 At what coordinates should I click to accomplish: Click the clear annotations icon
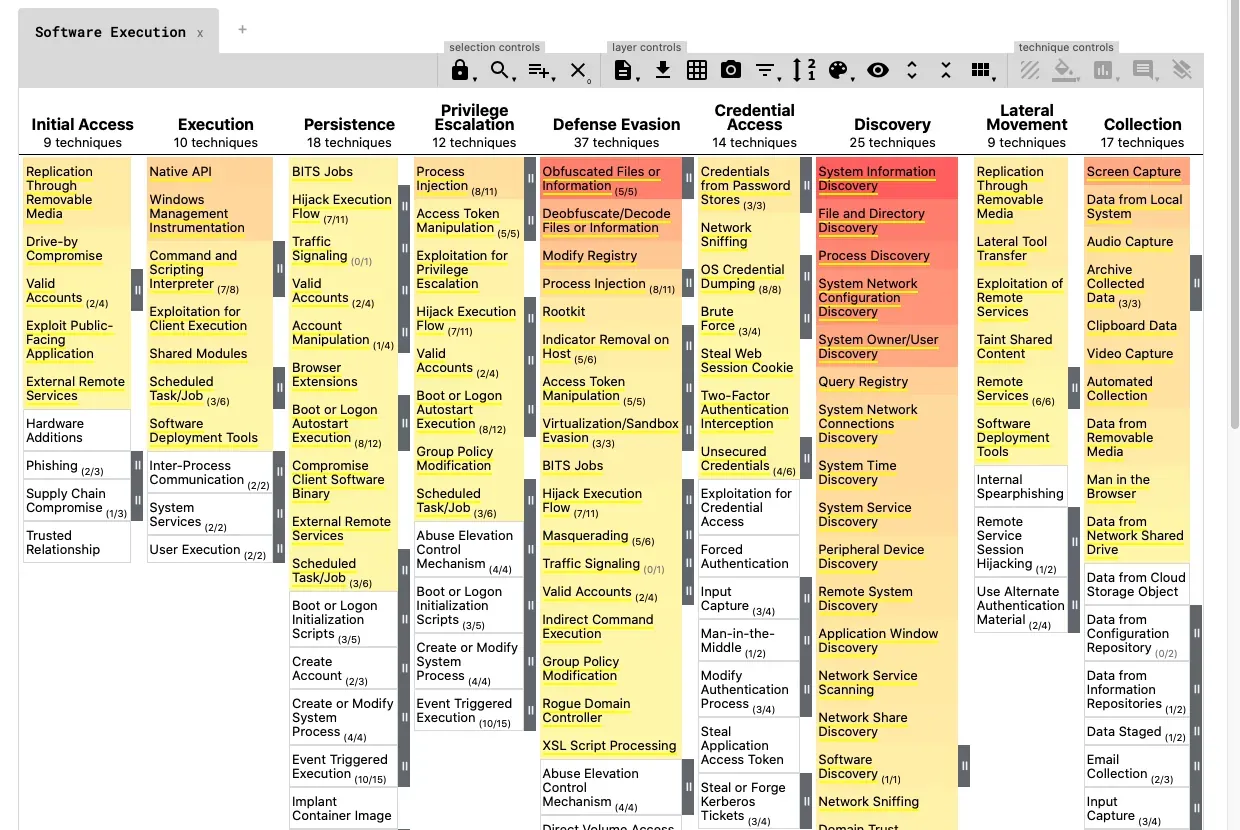coord(1182,70)
